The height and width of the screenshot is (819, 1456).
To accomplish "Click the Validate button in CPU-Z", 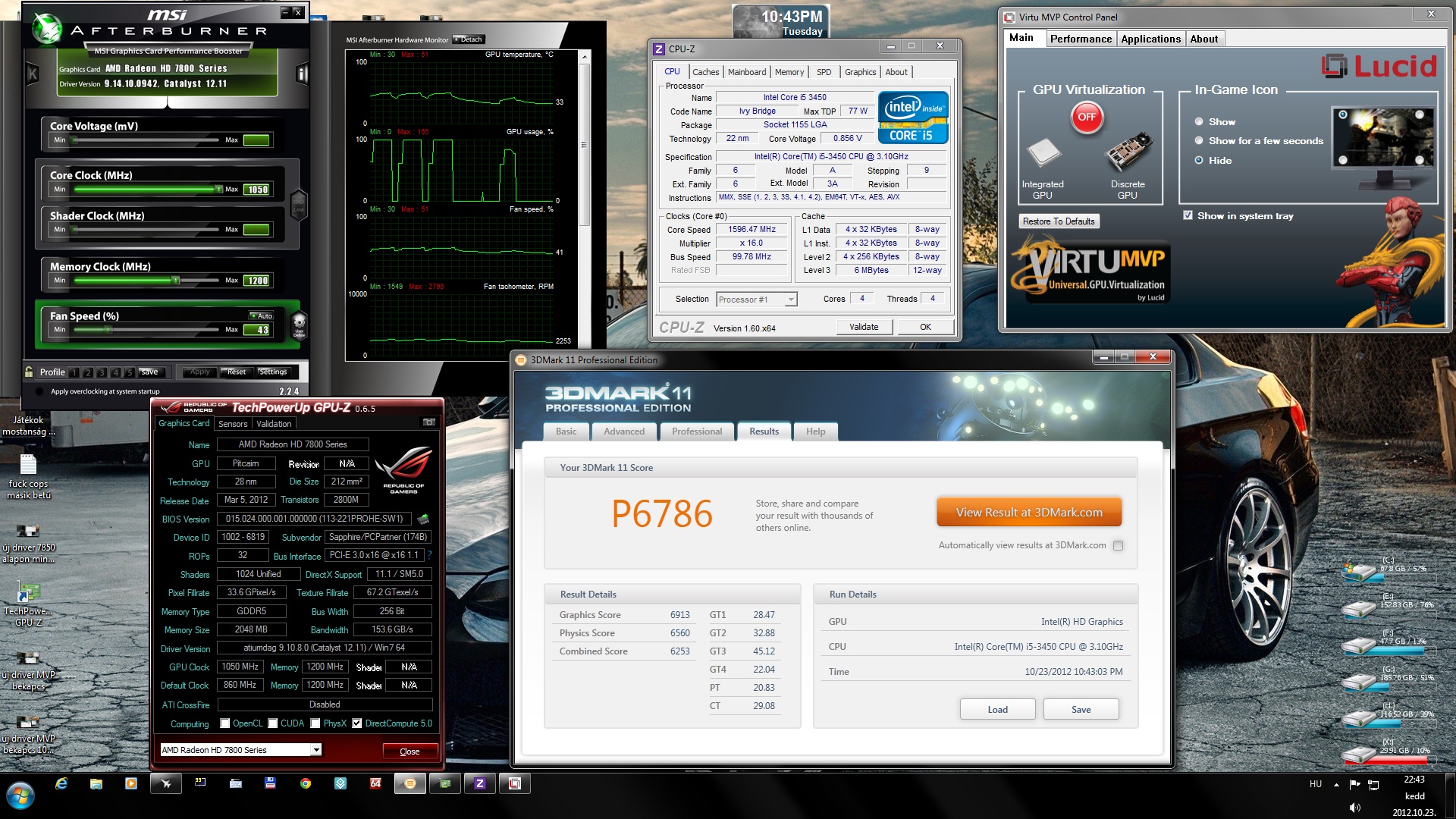I will pos(864,327).
